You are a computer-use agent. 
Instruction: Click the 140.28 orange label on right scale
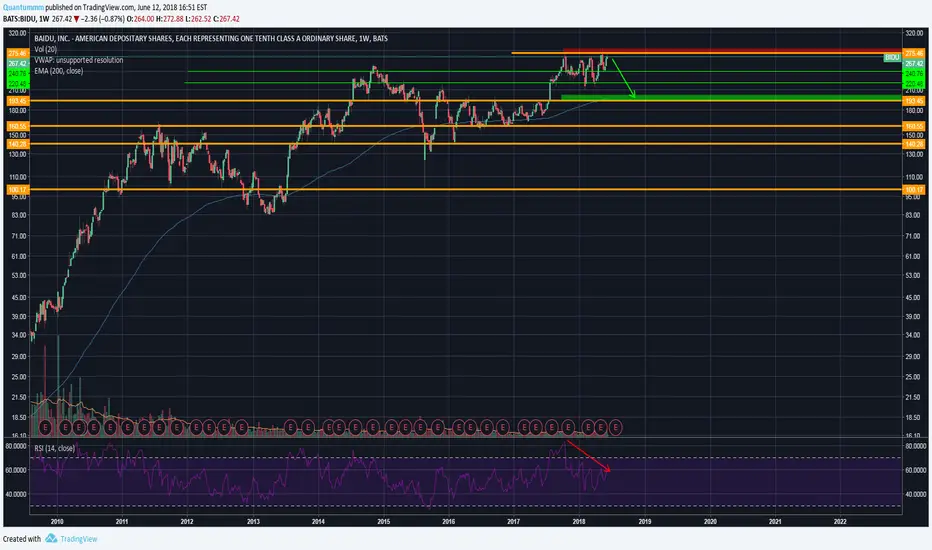click(914, 144)
